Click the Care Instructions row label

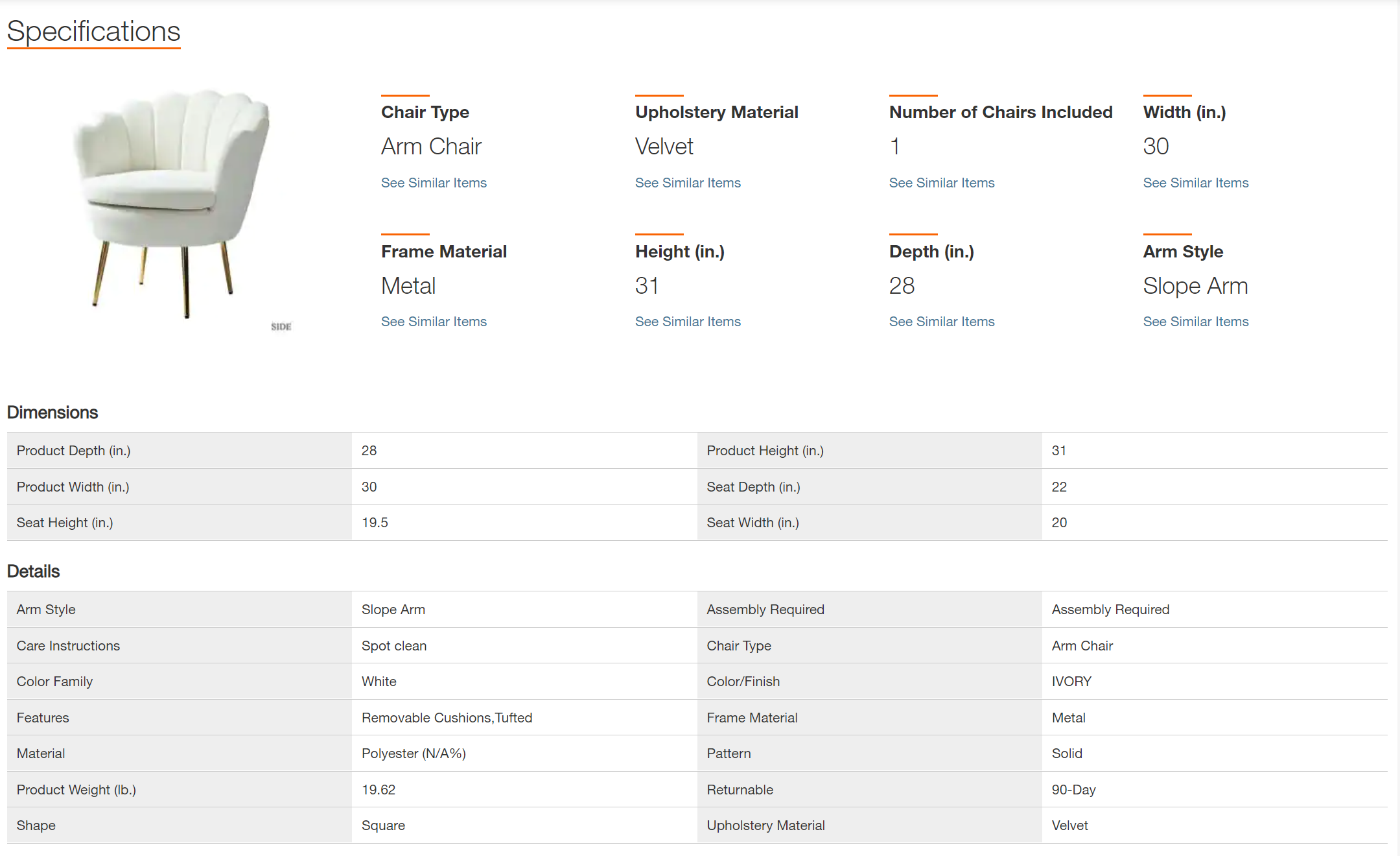[68, 646]
